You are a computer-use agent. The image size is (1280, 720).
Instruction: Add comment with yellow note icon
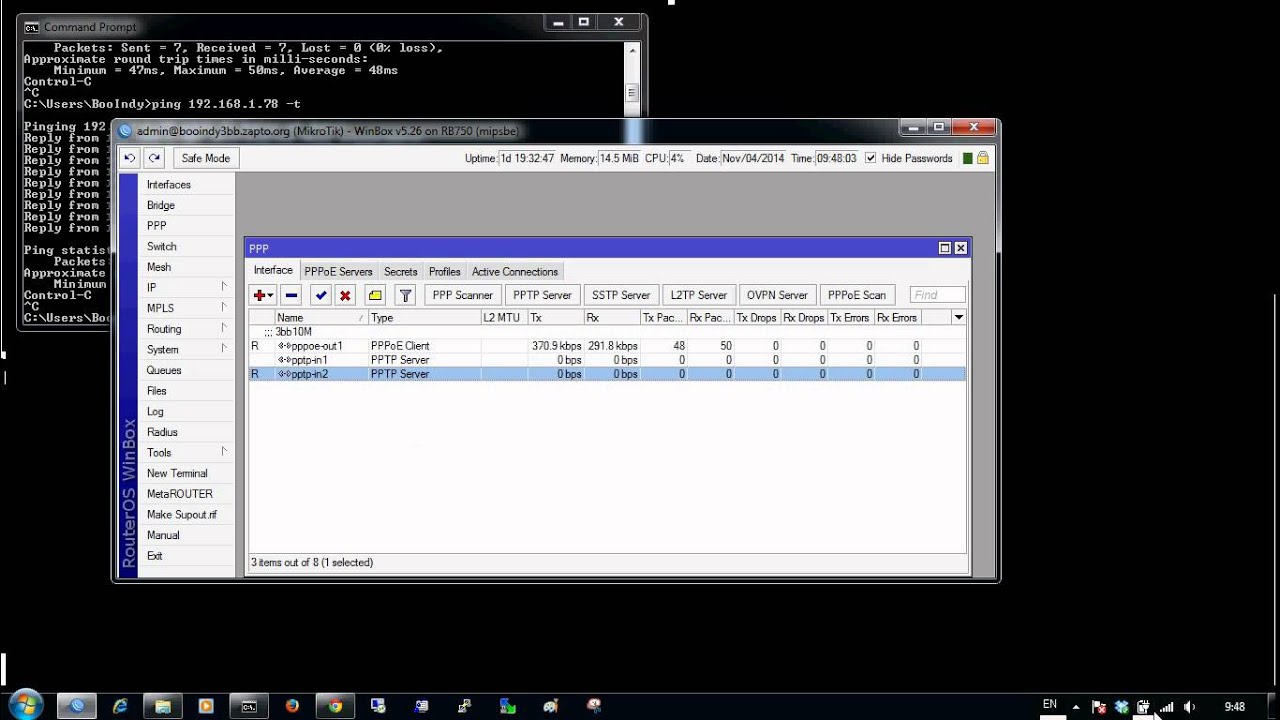375,295
